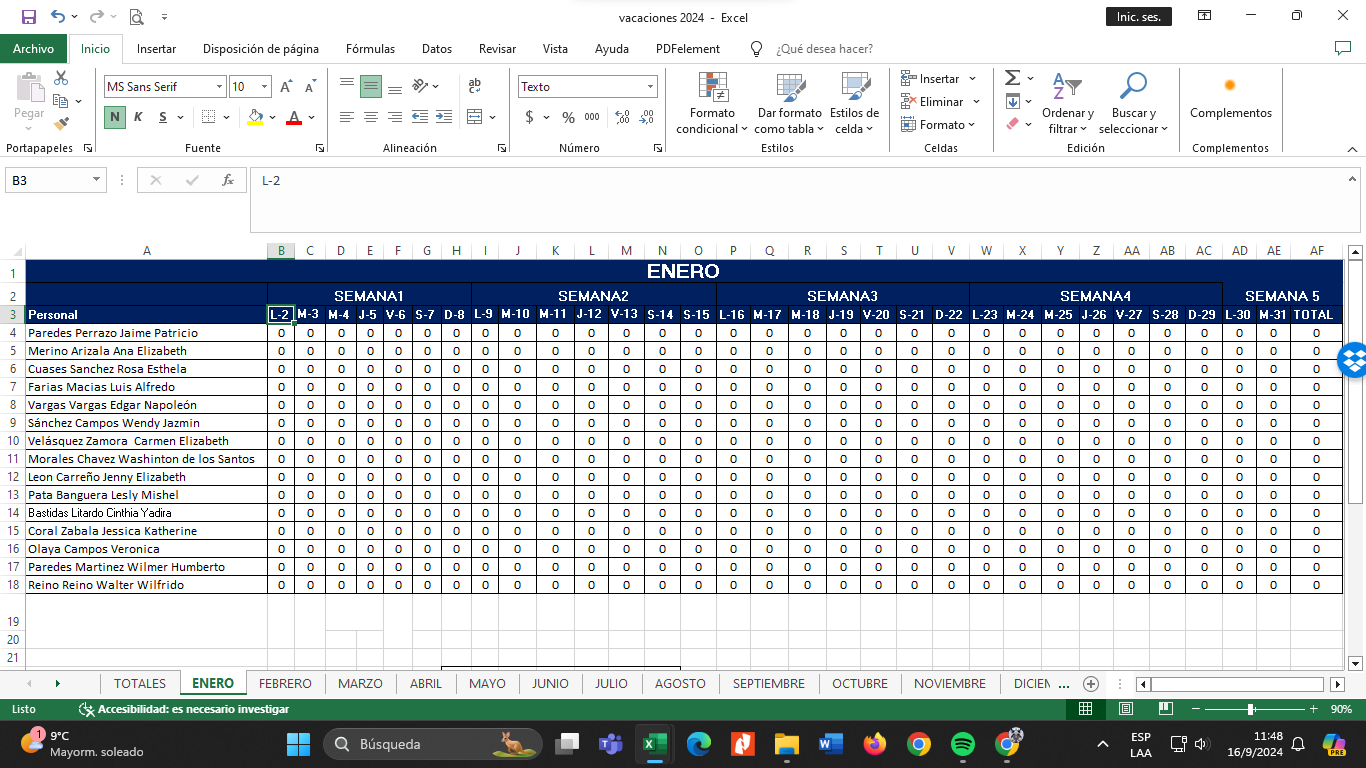Toggle bold (N) formatting
This screenshot has height=768, width=1366.
click(115, 117)
